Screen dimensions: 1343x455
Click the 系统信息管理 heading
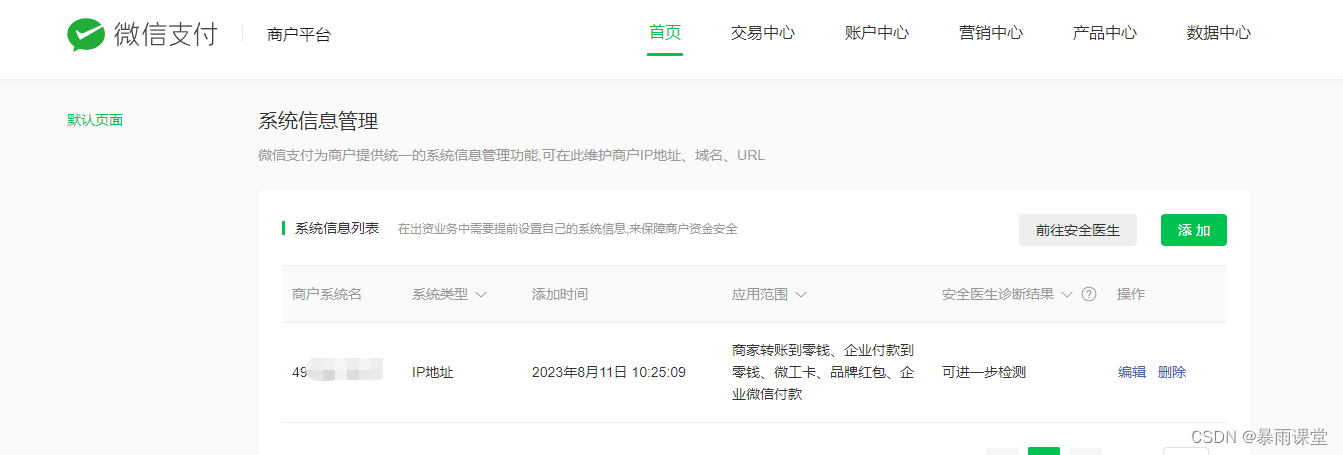point(318,122)
